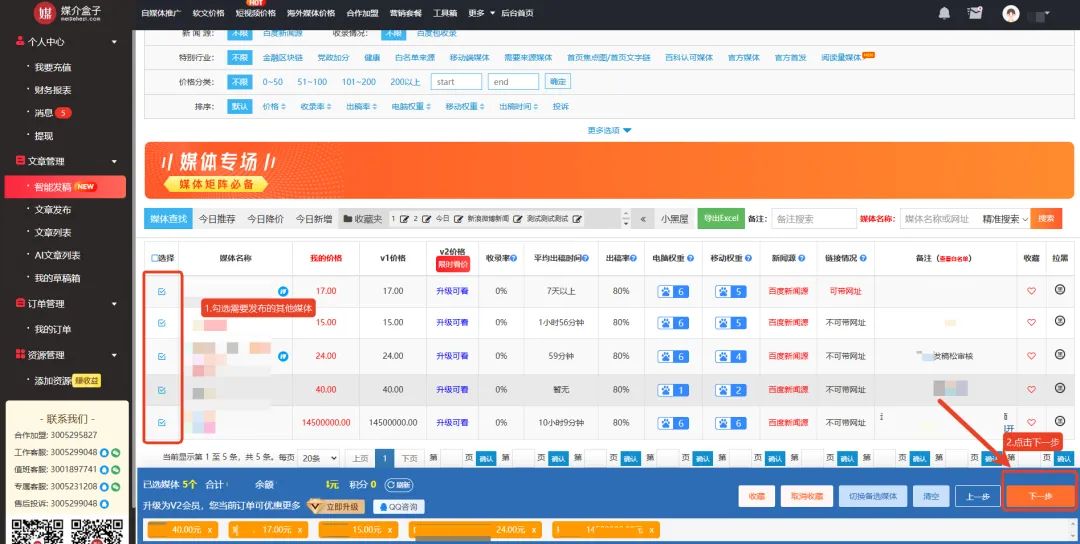Click the notification bell icon
The image size is (1080, 544).
coord(944,13)
